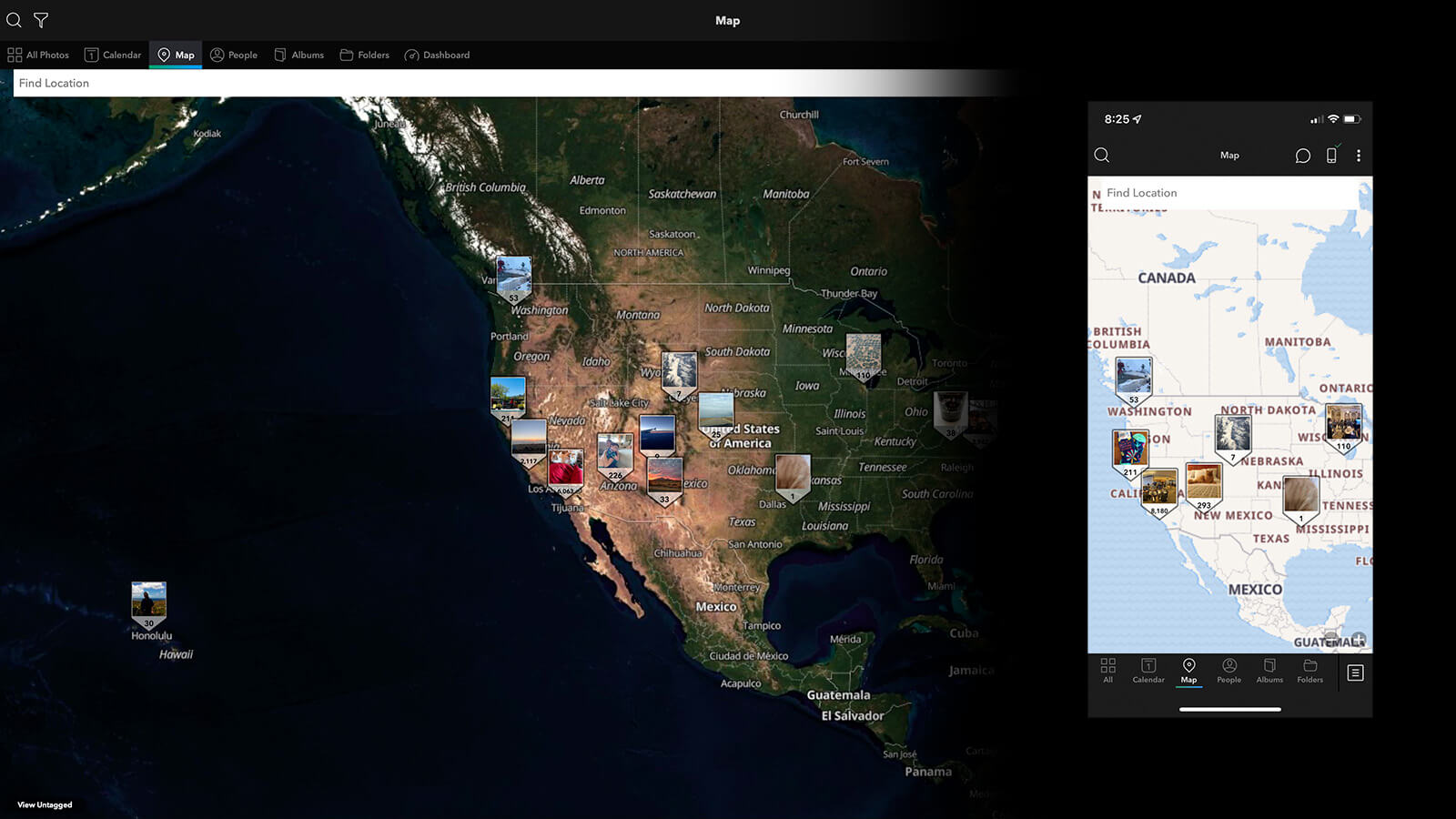
Task: Open the list menu icon on mobile
Action: 1355,672
